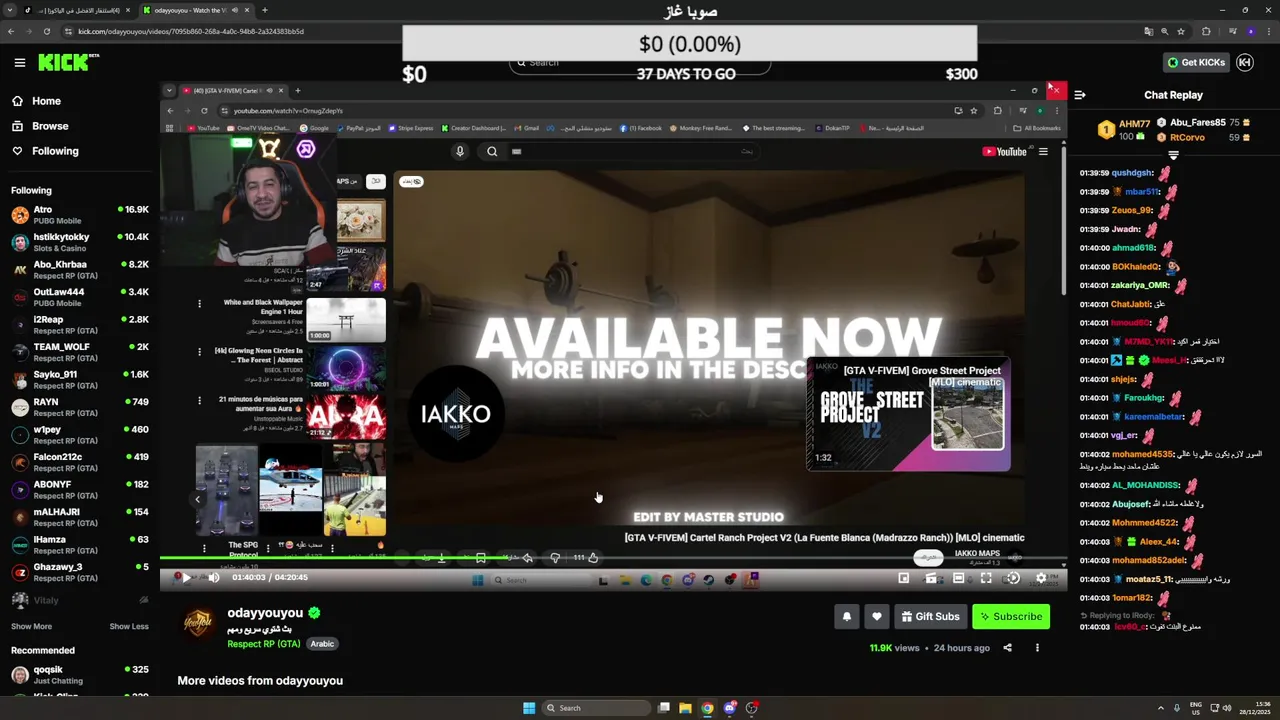Viewport: 1280px width, 720px height.
Task: Expand following list with Show More
Action: click(x=31, y=626)
